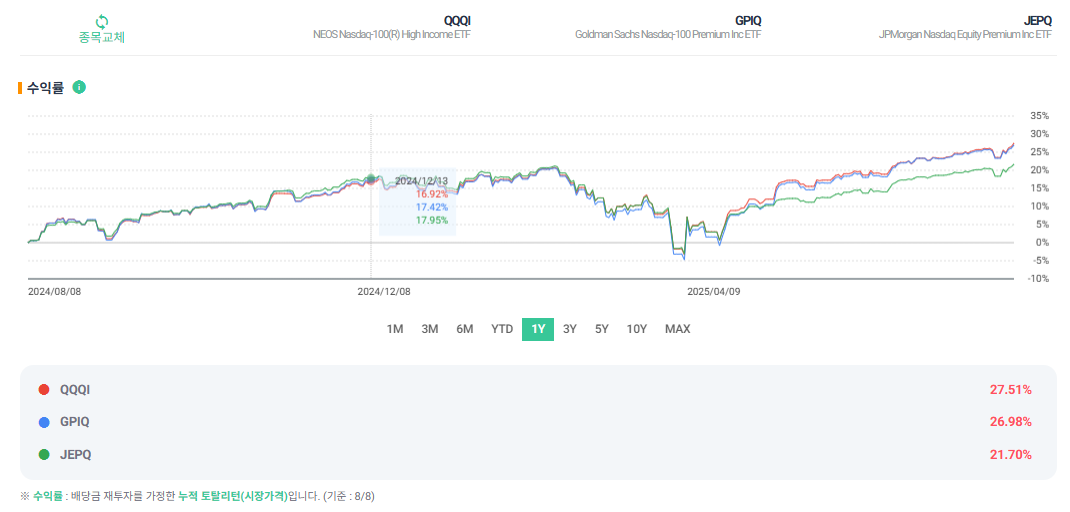The height and width of the screenshot is (512, 1070).
Task: Click the 2024/12/13 tooltip date
Action: 421,181
